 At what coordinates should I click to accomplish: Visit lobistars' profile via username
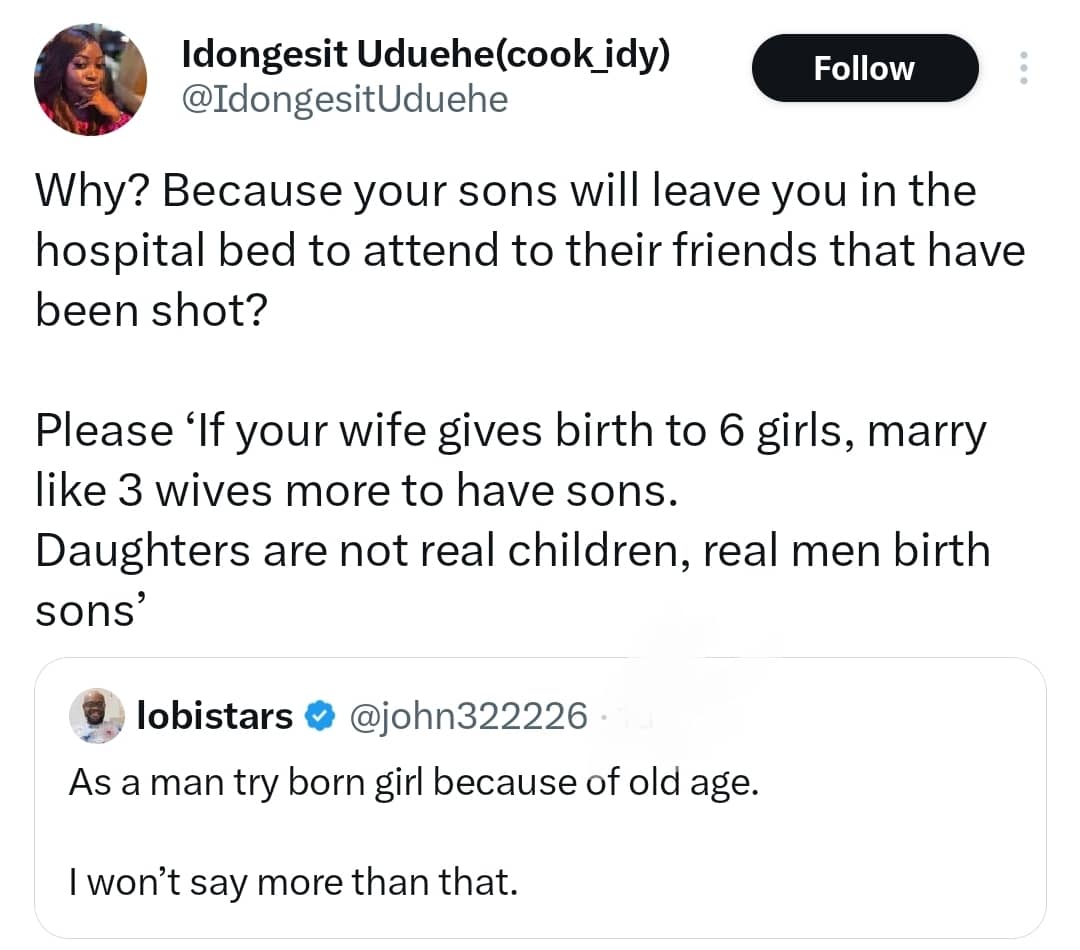click(470, 715)
